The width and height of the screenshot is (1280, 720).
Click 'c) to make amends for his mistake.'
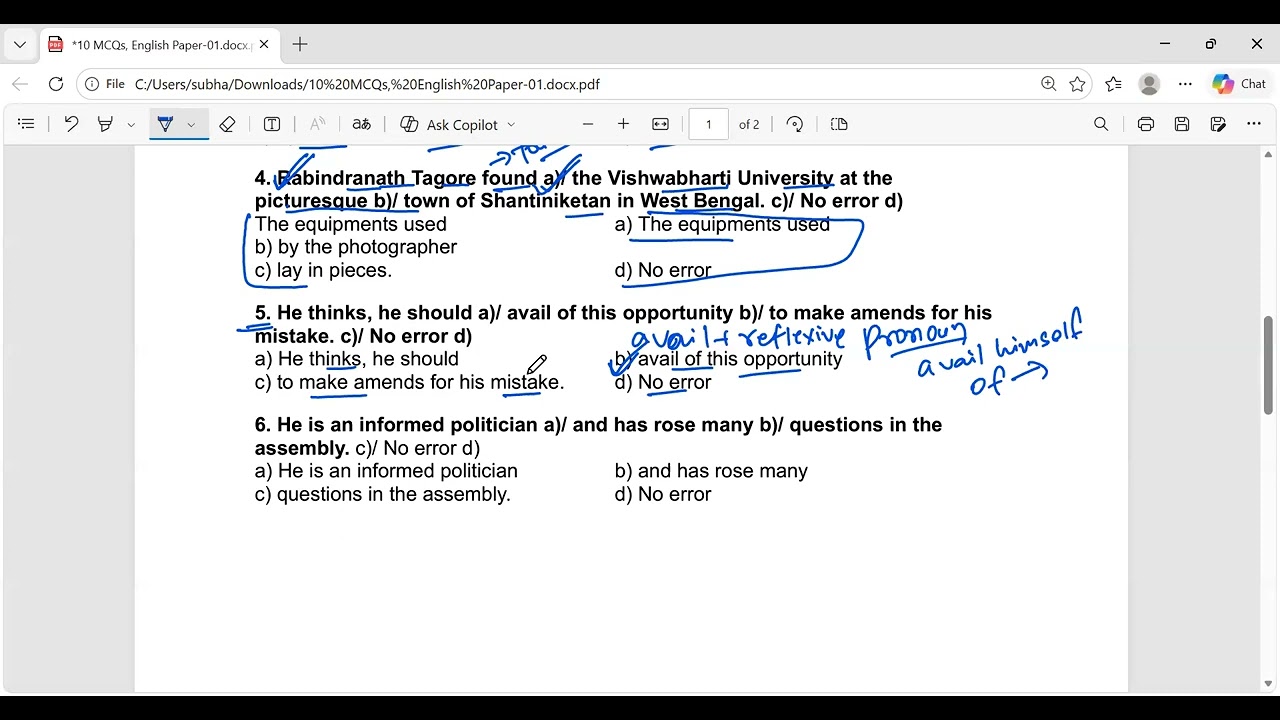click(x=410, y=382)
